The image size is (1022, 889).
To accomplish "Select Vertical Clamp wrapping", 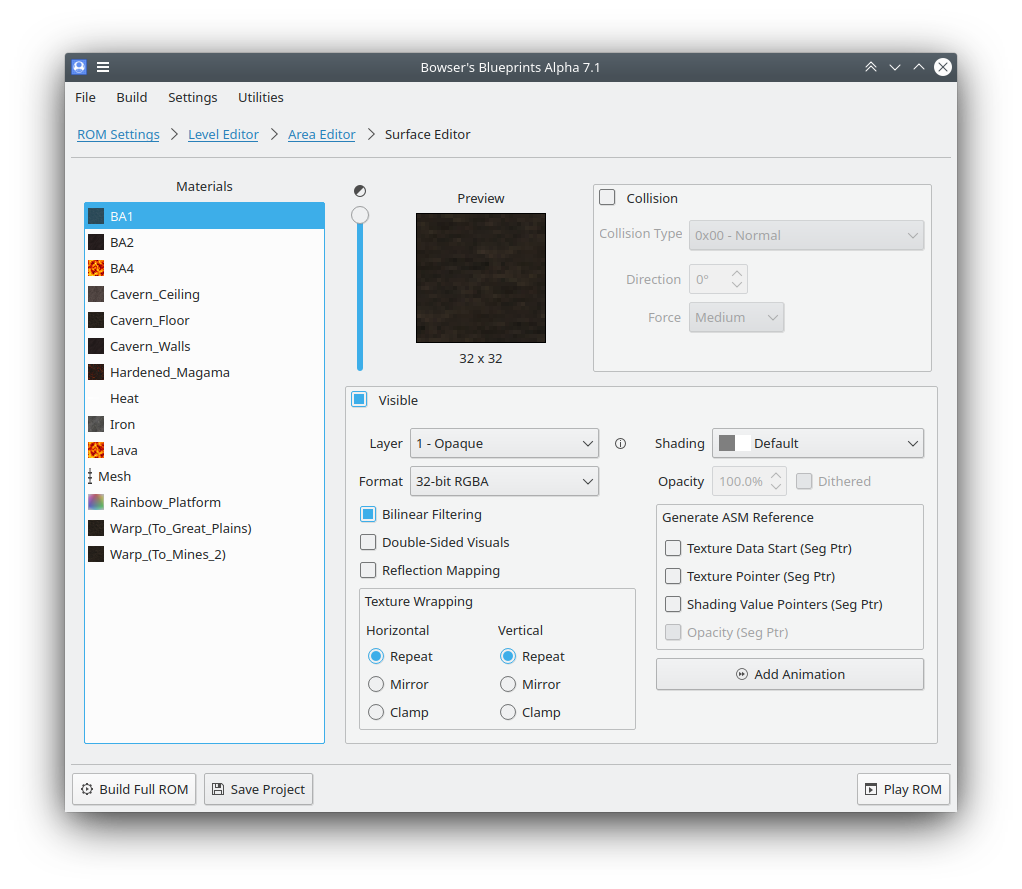I will coord(508,712).
